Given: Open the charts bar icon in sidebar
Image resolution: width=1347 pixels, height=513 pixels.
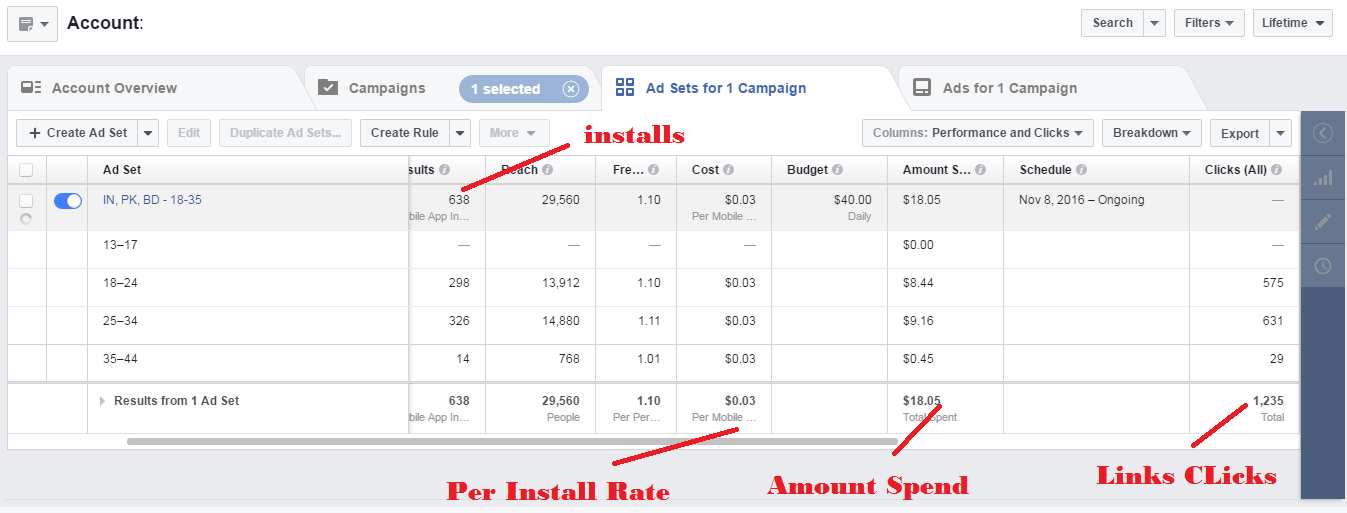Looking at the screenshot, I should pos(1323,177).
